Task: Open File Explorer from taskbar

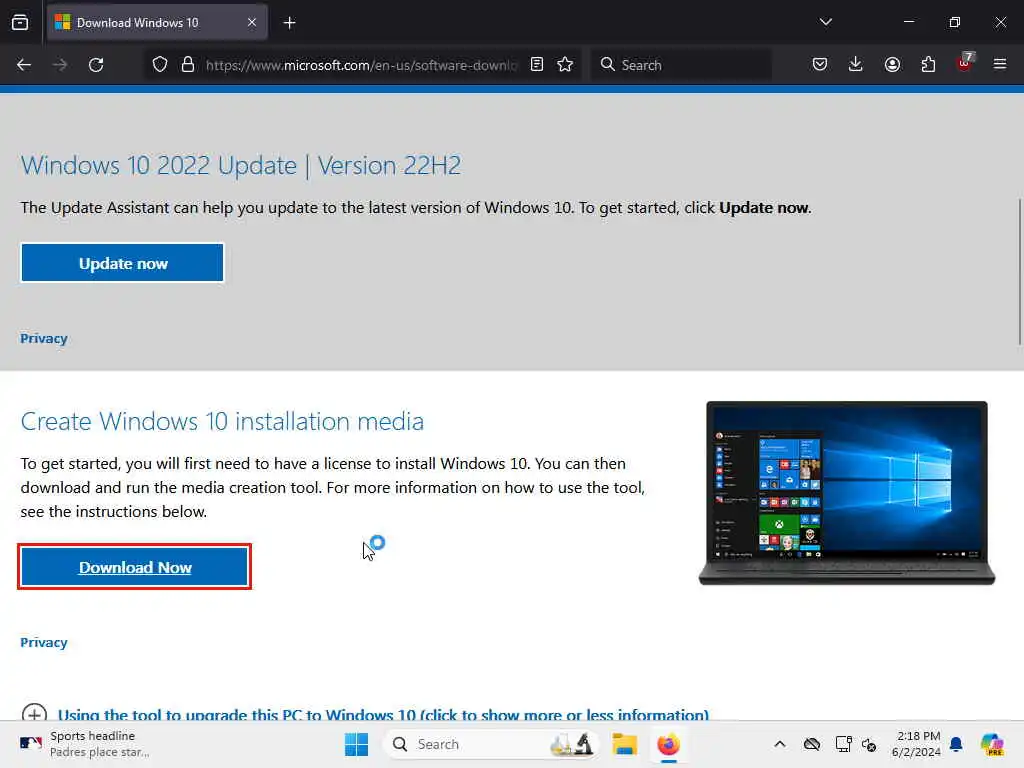Action: click(x=624, y=744)
